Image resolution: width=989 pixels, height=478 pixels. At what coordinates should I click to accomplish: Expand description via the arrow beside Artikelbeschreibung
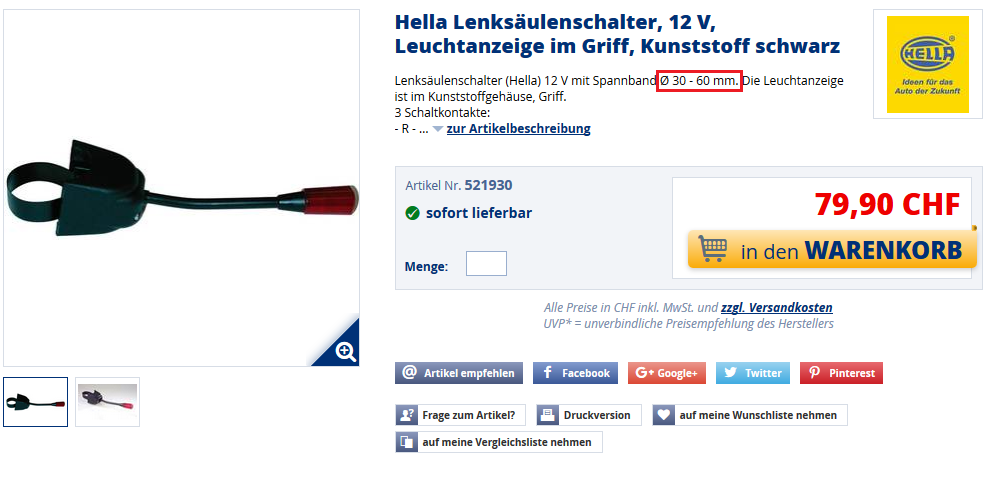click(438, 129)
